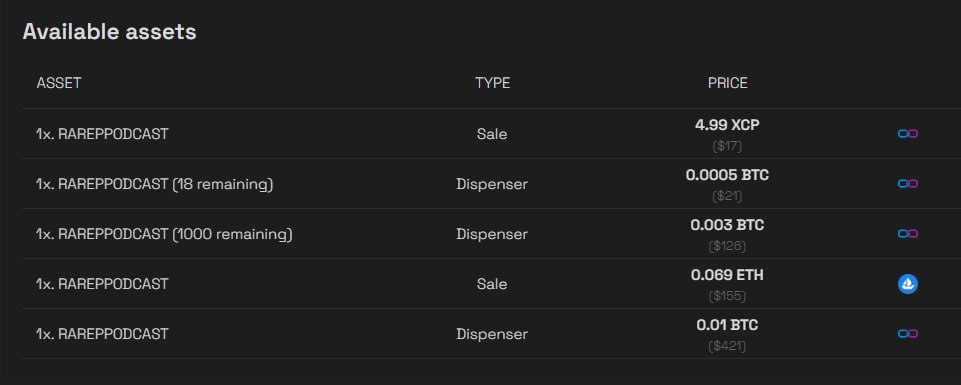Screen dimensions: 961x385
Task: Select RAREPPODCAST asset with 1000 remaining
Action: [x=164, y=234]
